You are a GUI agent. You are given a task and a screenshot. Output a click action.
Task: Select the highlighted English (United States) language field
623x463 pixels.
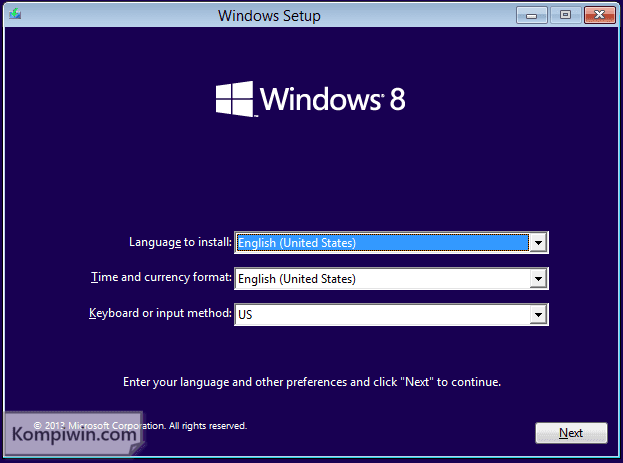[383, 242]
